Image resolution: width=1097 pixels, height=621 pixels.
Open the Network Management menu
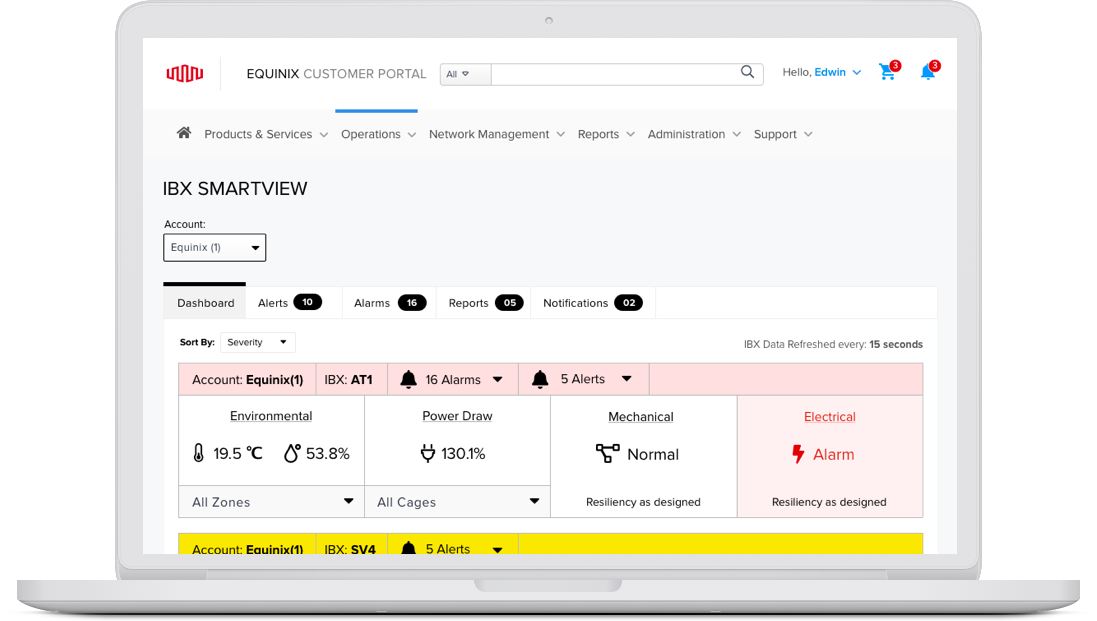[497, 134]
